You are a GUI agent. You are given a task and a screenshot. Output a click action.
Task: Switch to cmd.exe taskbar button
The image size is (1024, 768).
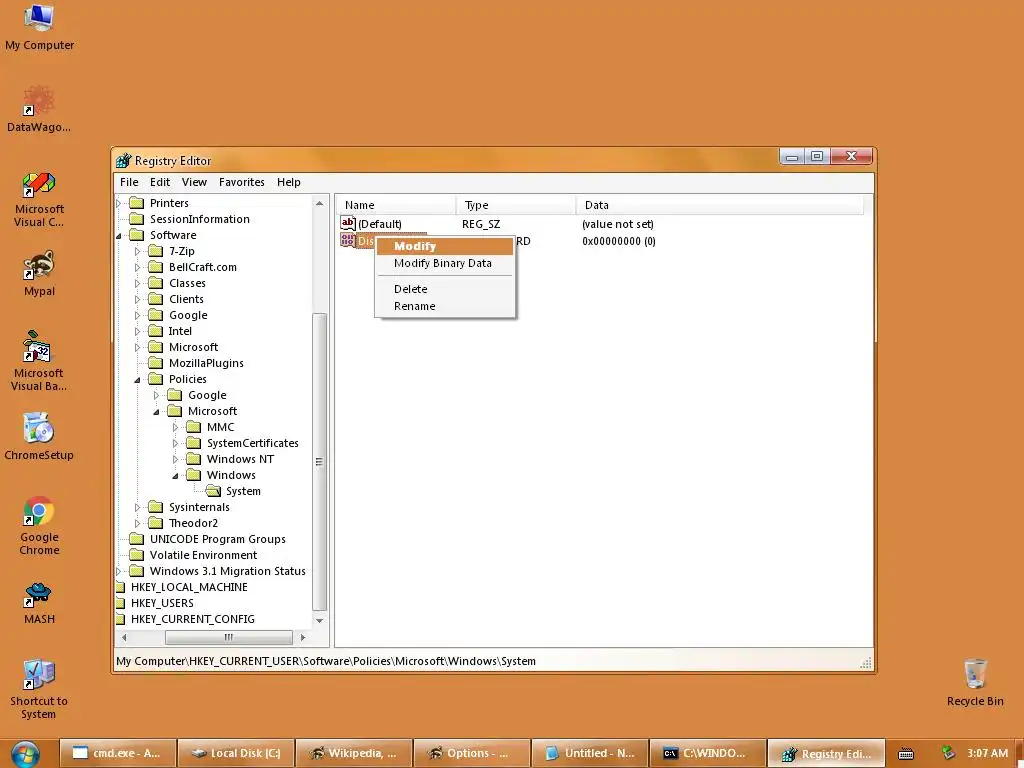(118, 754)
